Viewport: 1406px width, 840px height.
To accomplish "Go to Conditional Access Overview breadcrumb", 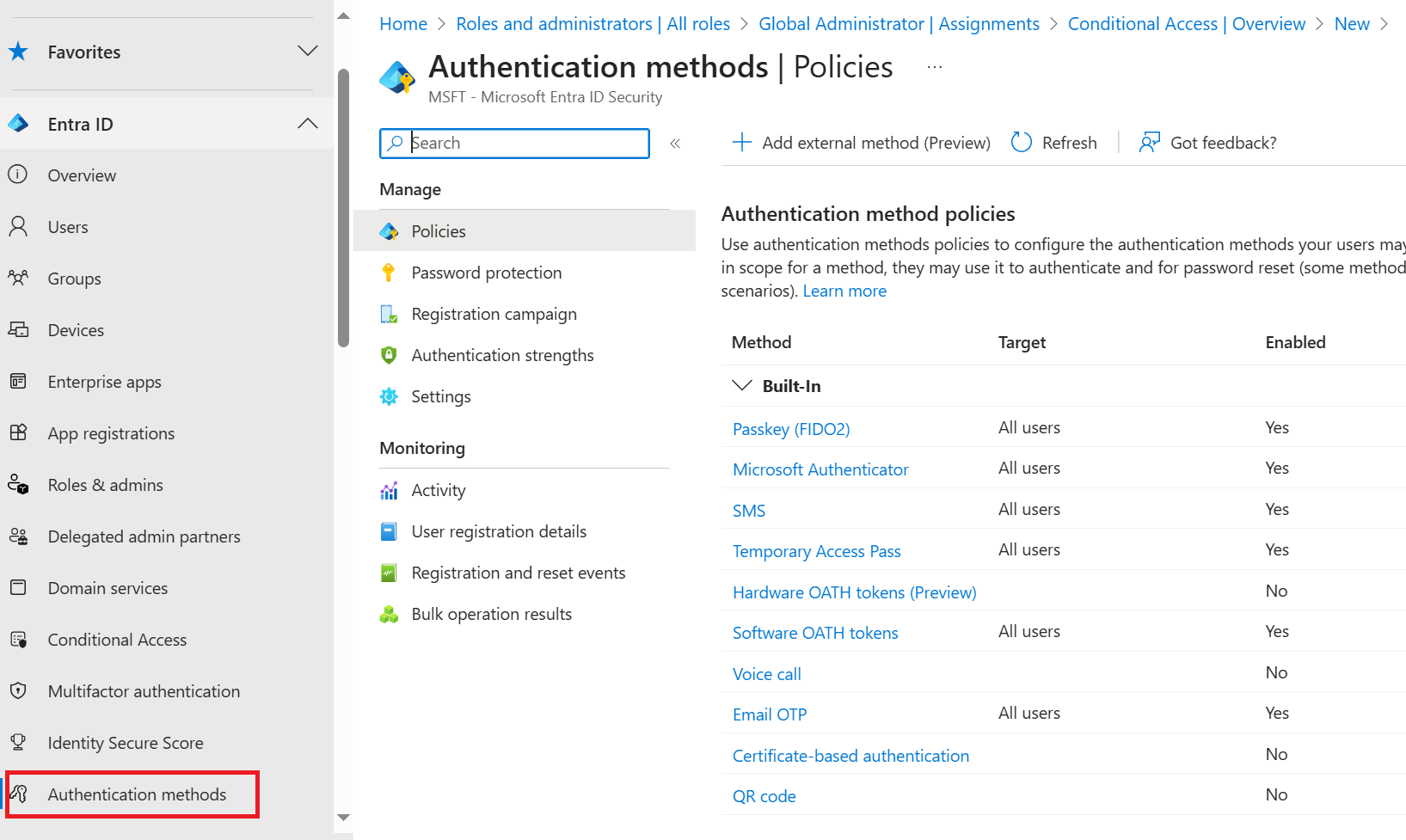I will pyautogui.click(x=1187, y=24).
